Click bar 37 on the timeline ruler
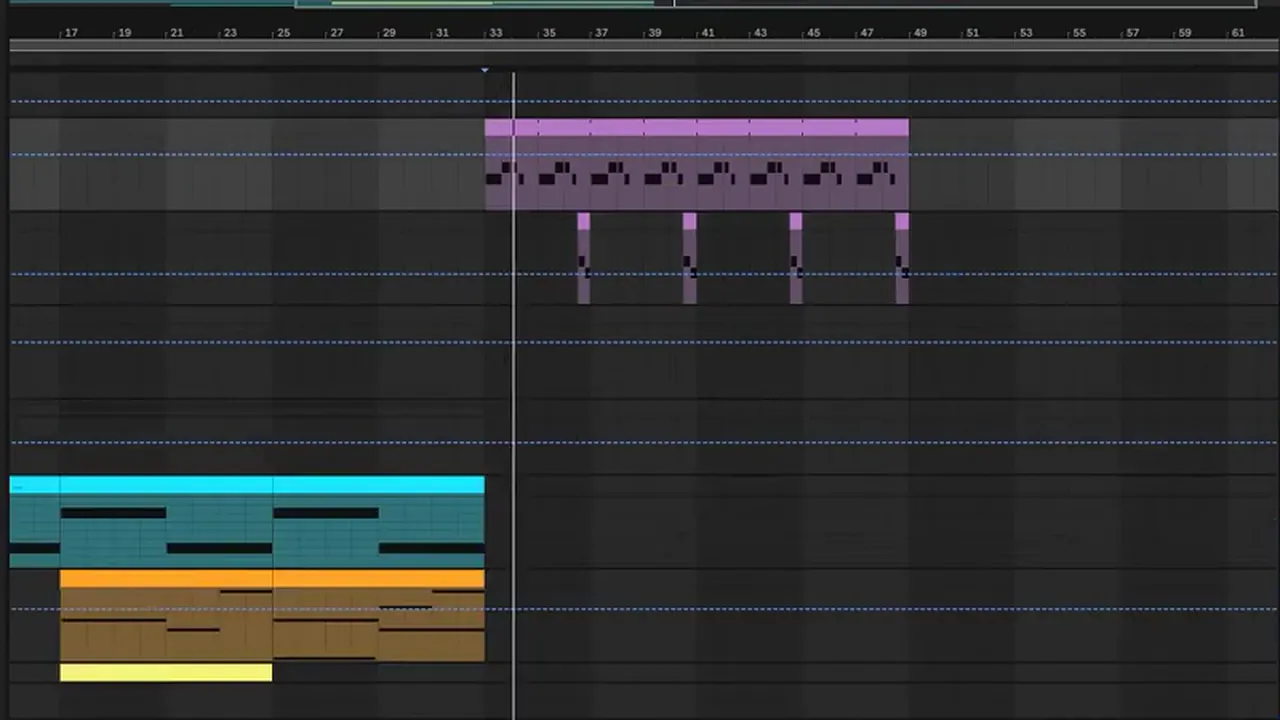 pyautogui.click(x=601, y=33)
